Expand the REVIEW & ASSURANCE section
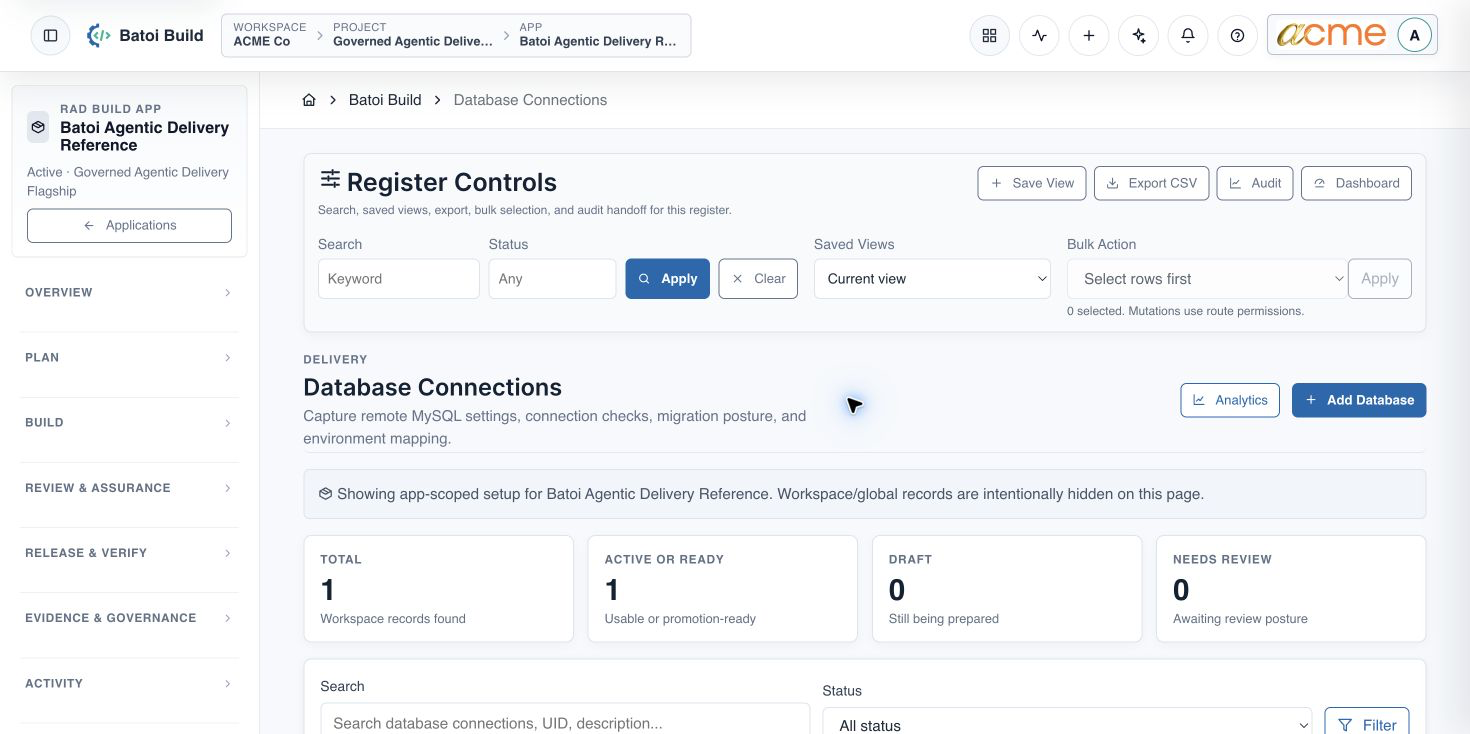 pyautogui.click(x=129, y=488)
